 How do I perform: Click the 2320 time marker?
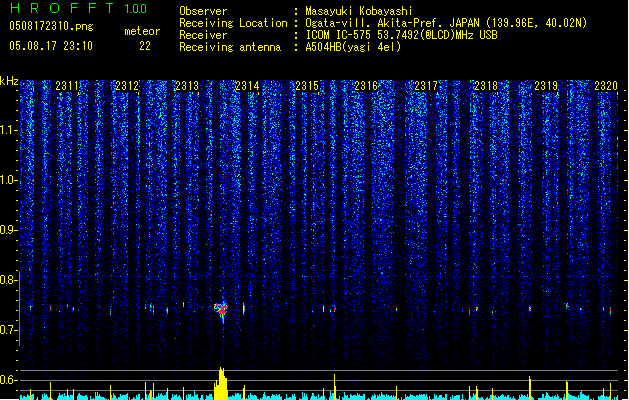(x=606, y=86)
